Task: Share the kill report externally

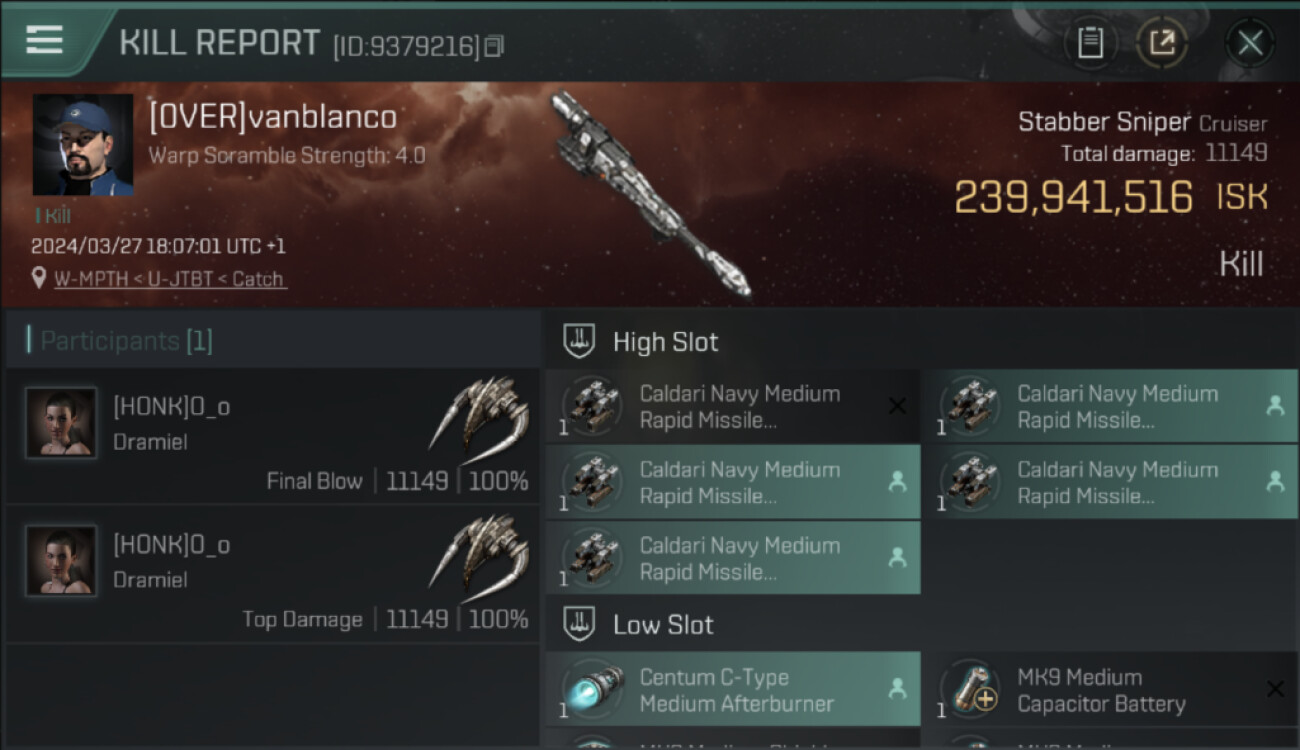Action: tap(1162, 43)
